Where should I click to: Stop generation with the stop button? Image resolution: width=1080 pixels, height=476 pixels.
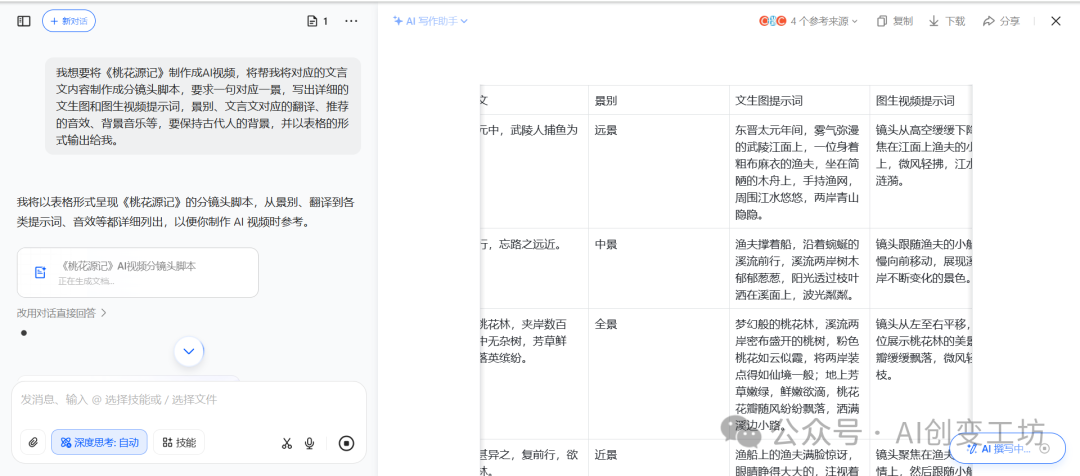346,444
